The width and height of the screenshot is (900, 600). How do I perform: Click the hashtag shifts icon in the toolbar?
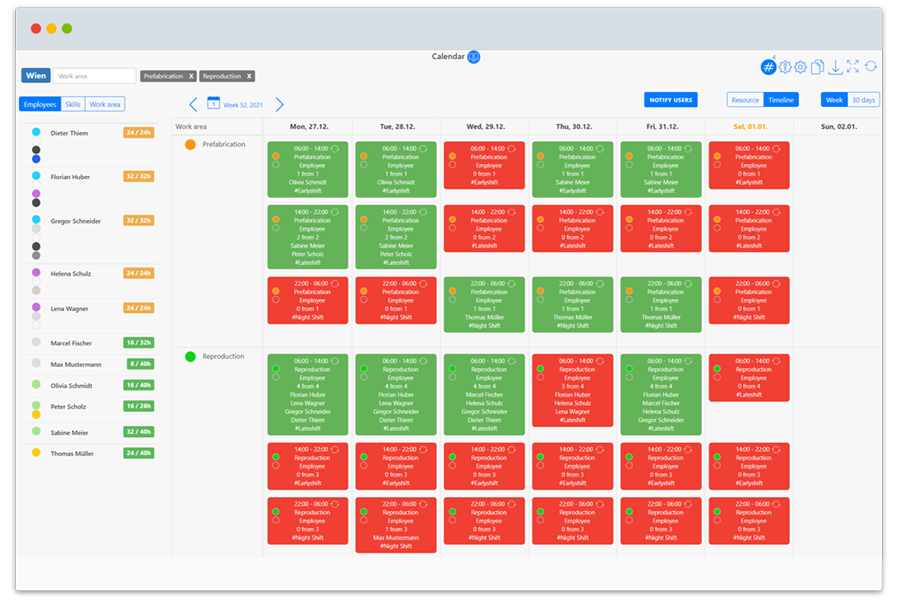click(768, 67)
